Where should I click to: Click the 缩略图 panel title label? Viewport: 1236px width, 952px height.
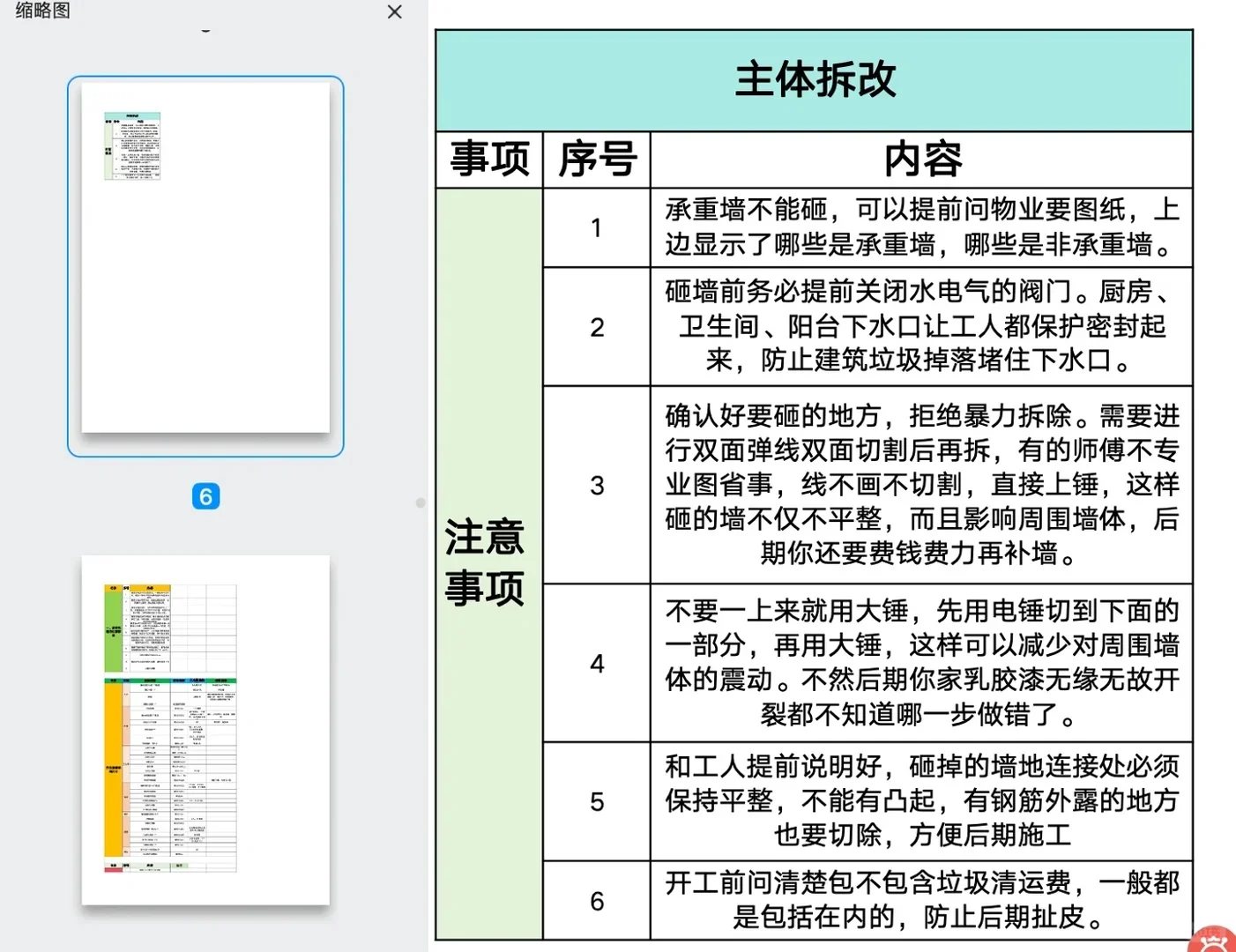click(x=41, y=12)
